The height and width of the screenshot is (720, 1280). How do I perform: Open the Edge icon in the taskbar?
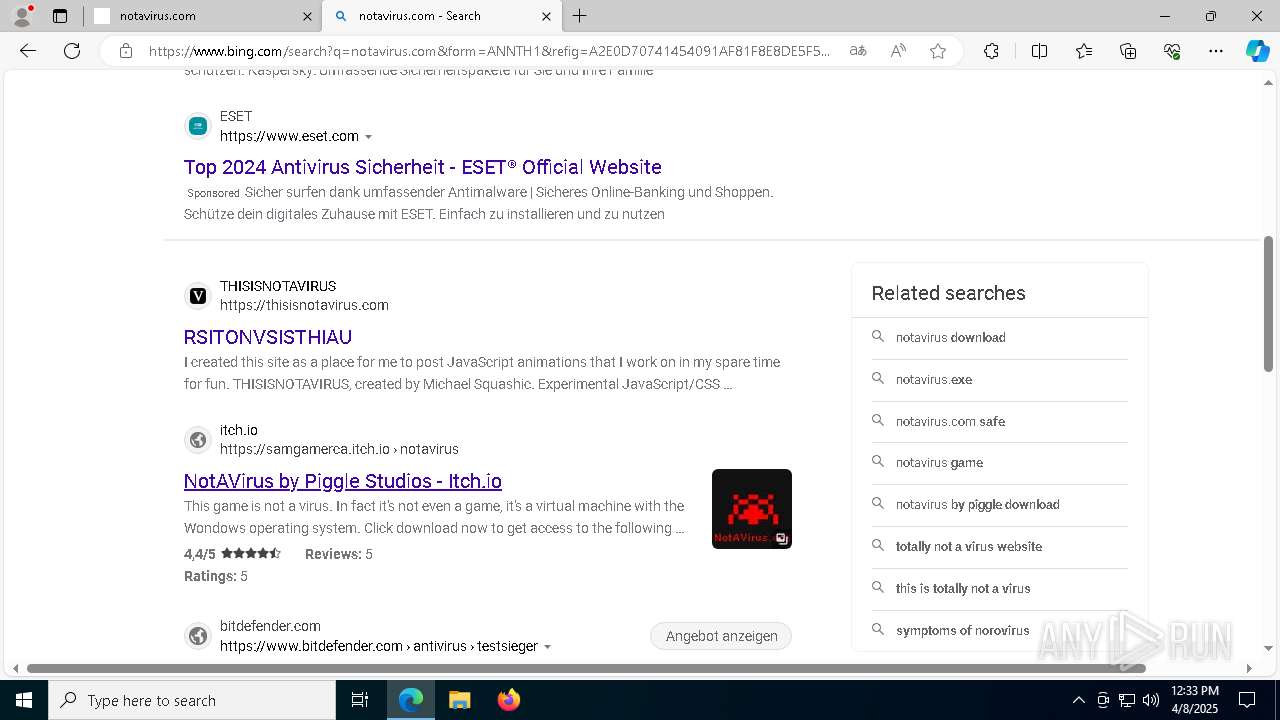coord(411,700)
